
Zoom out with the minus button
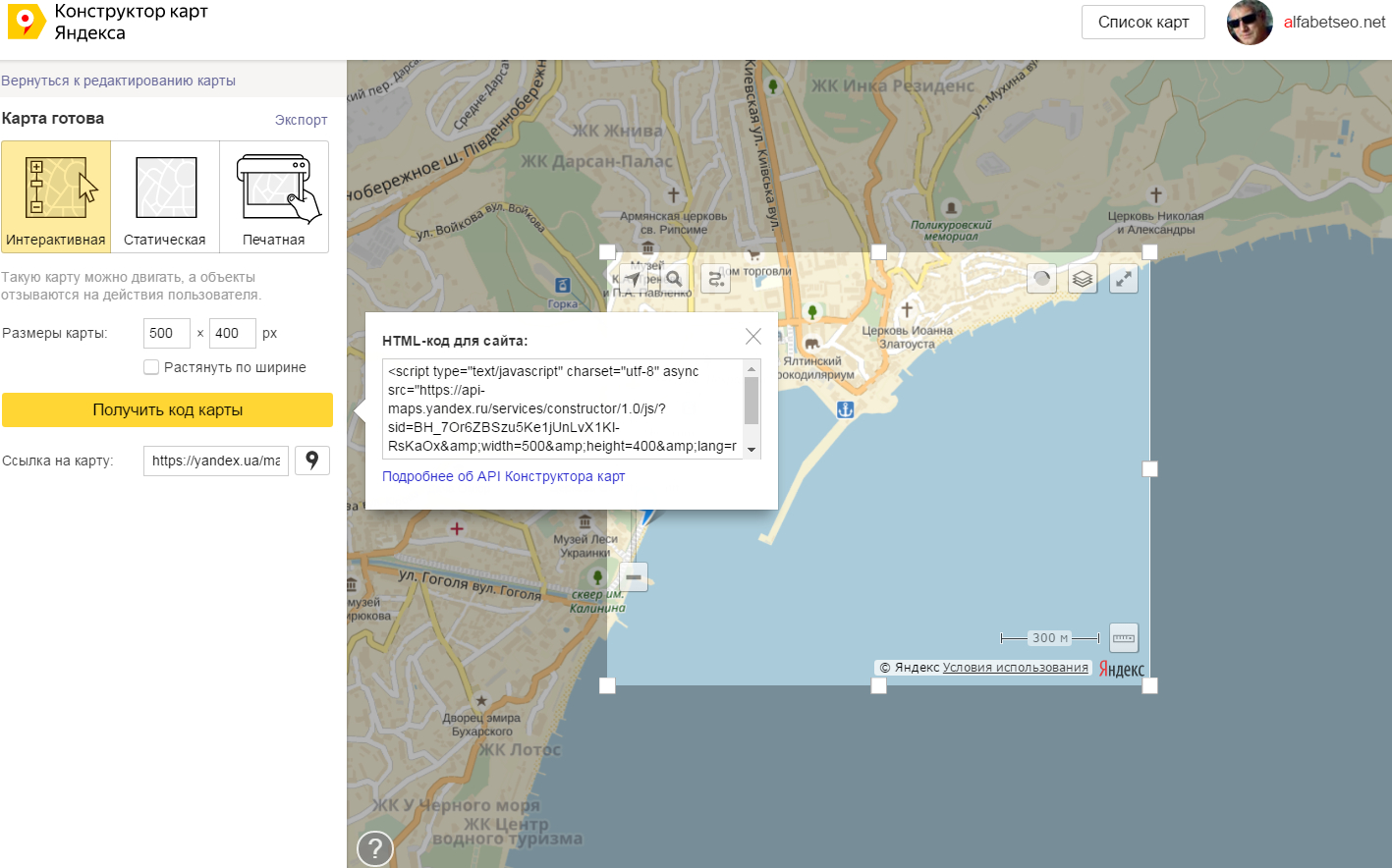[x=634, y=576]
